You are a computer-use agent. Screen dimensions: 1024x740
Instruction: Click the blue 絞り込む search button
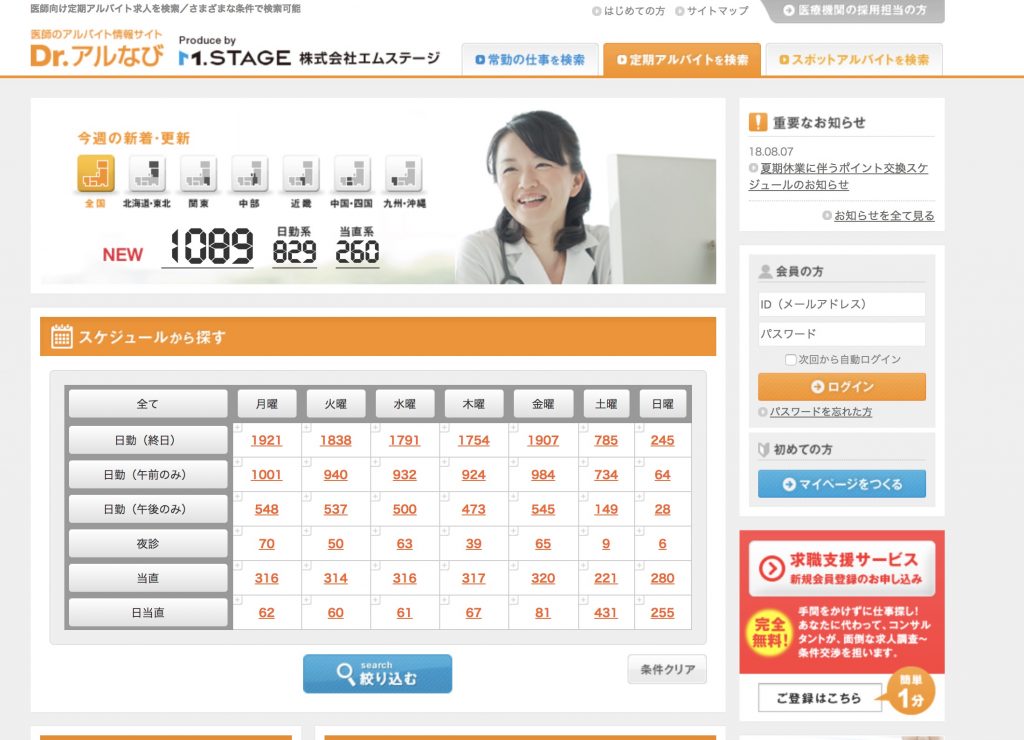coord(377,674)
